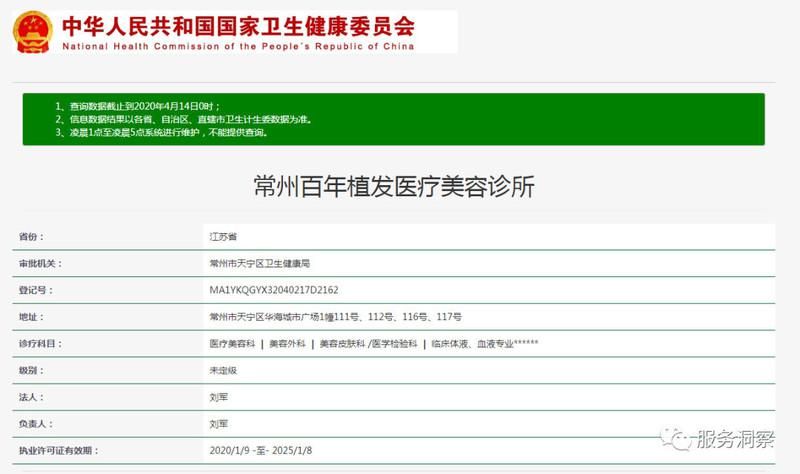Image resolution: width=800 pixels, height=474 pixels.
Task: Click the 服务洞察 watermark text
Action: point(734,440)
